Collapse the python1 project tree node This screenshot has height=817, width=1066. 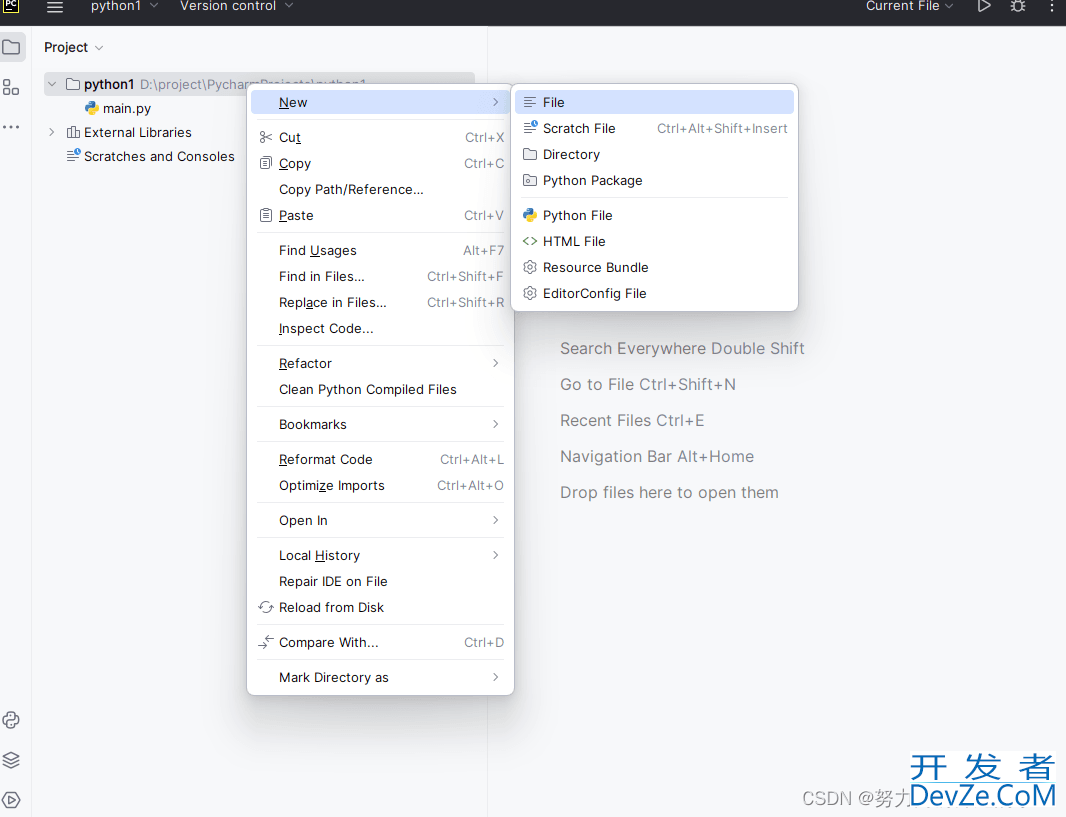tap(52, 84)
